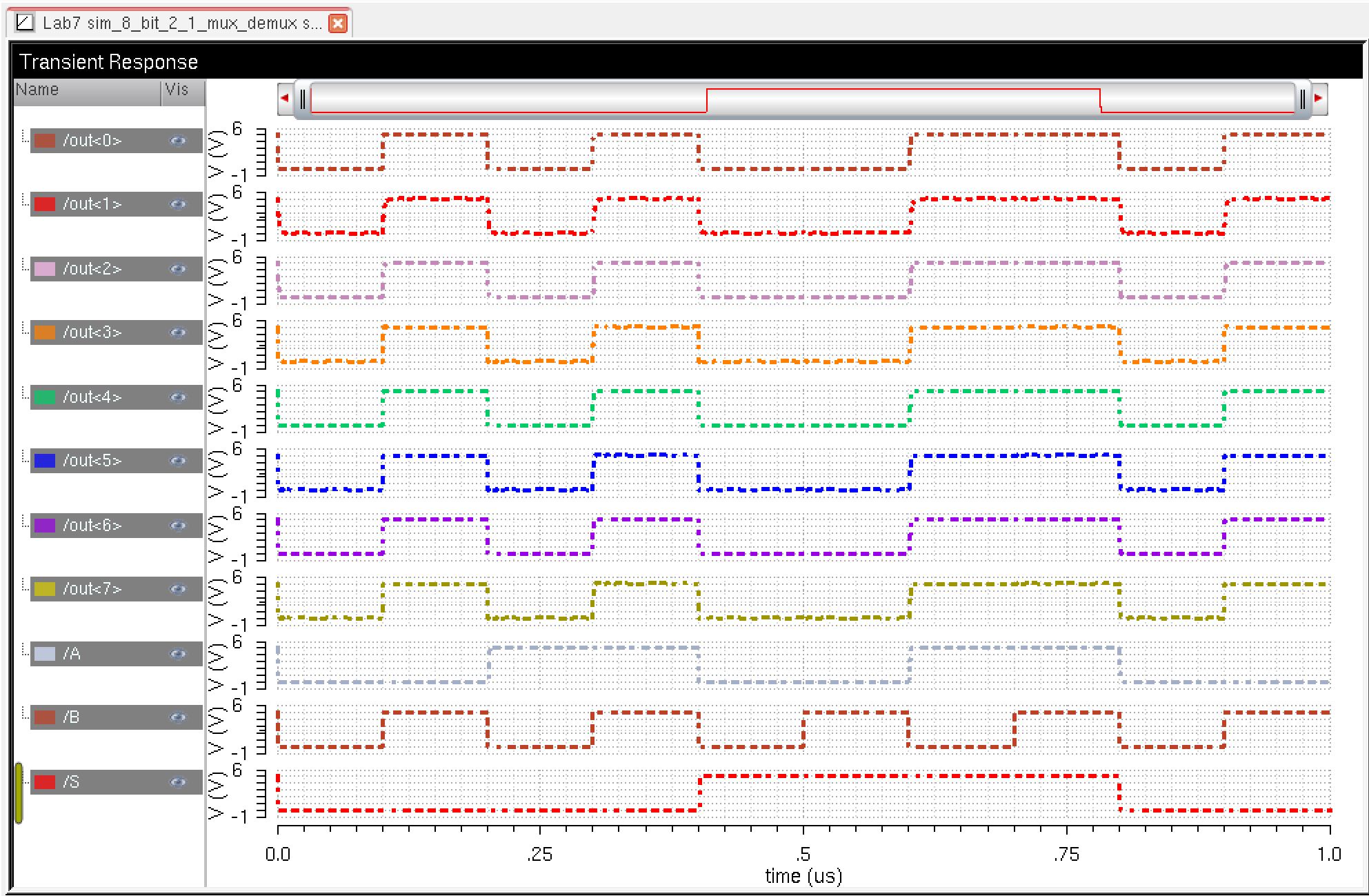Click the .5 tick label on time axis
Viewport: 1369px width, 896px height.
[803, 855]
